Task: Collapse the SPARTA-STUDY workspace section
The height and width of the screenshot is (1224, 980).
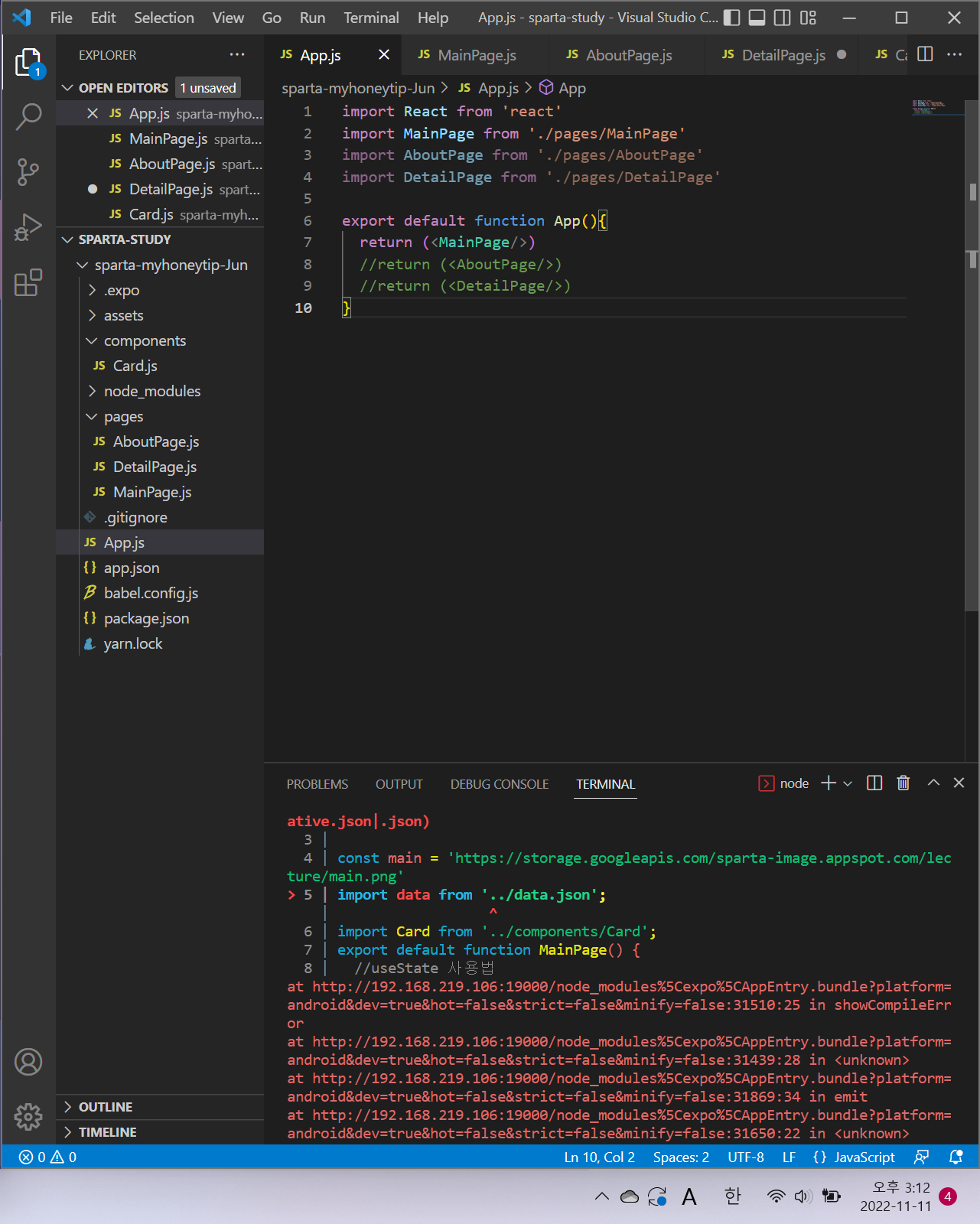Action: [x=67, y=239]
